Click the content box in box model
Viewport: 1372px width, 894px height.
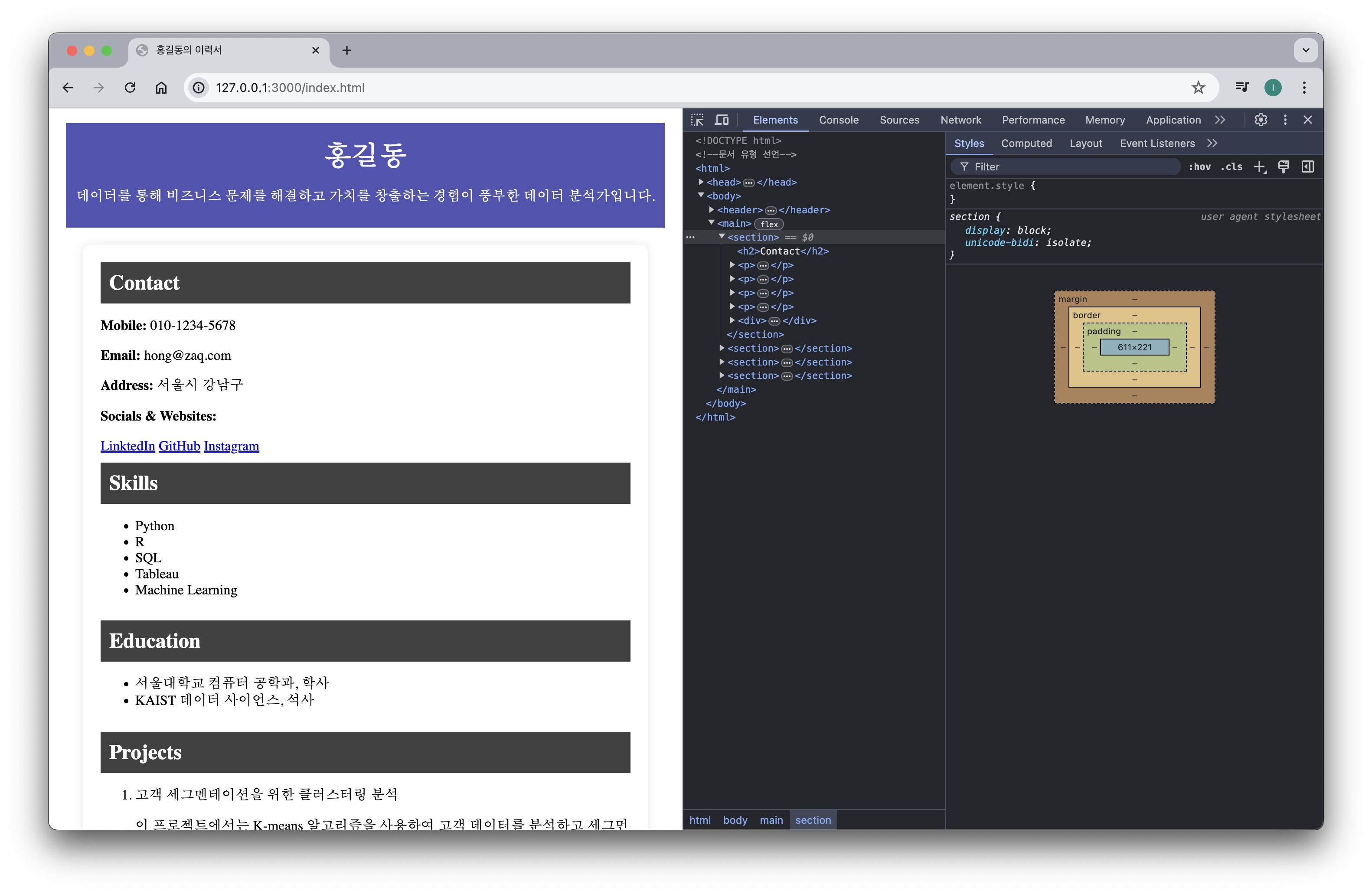1134,347
